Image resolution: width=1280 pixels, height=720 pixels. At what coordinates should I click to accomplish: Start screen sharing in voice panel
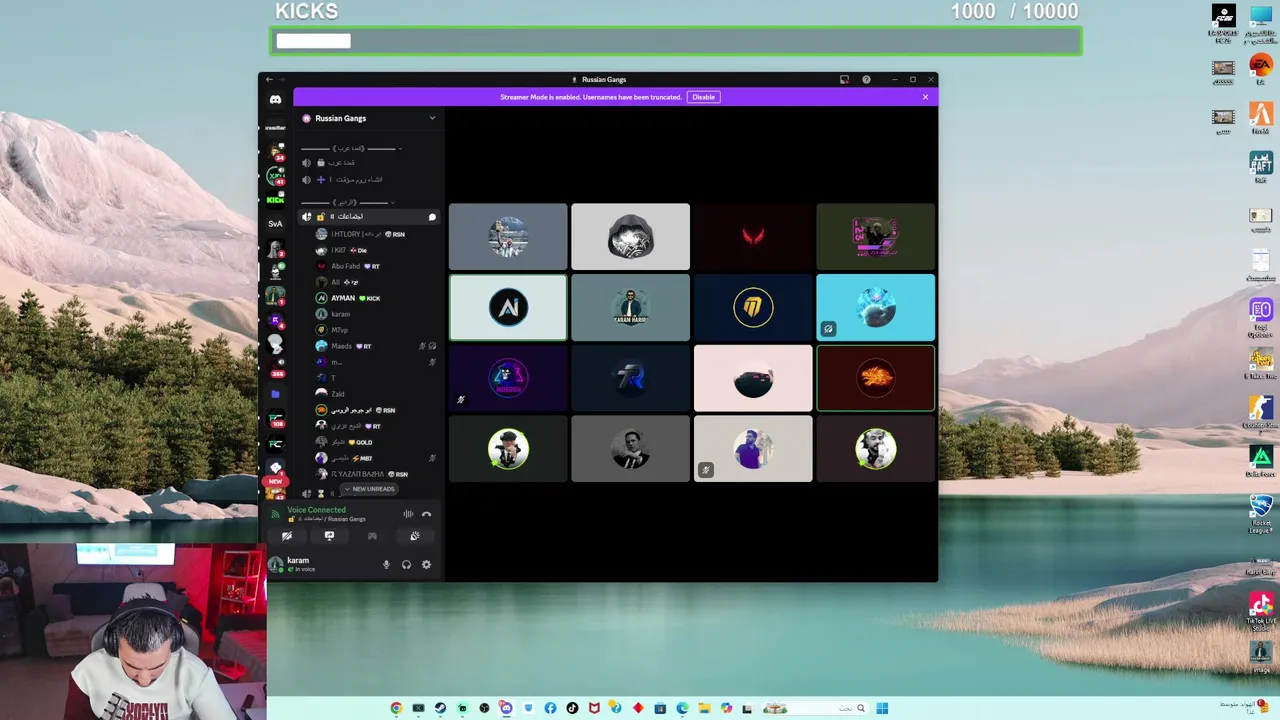(x=329, y=536)
